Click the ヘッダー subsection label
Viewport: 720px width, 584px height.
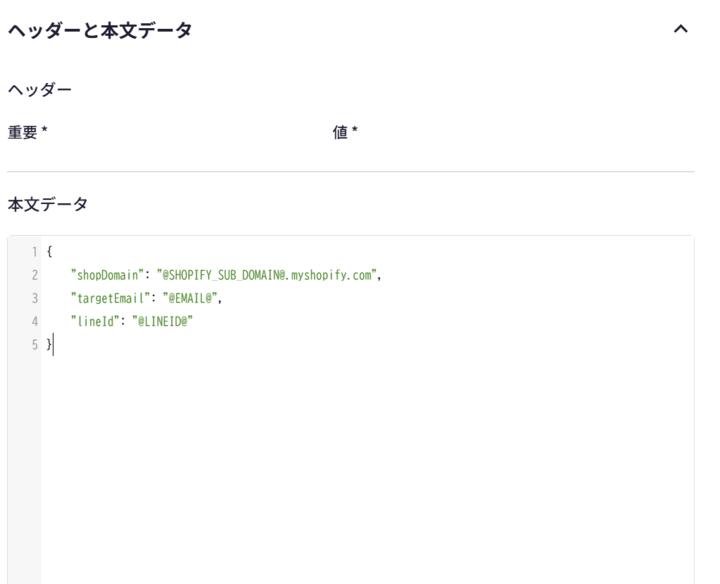pos(39,90)
